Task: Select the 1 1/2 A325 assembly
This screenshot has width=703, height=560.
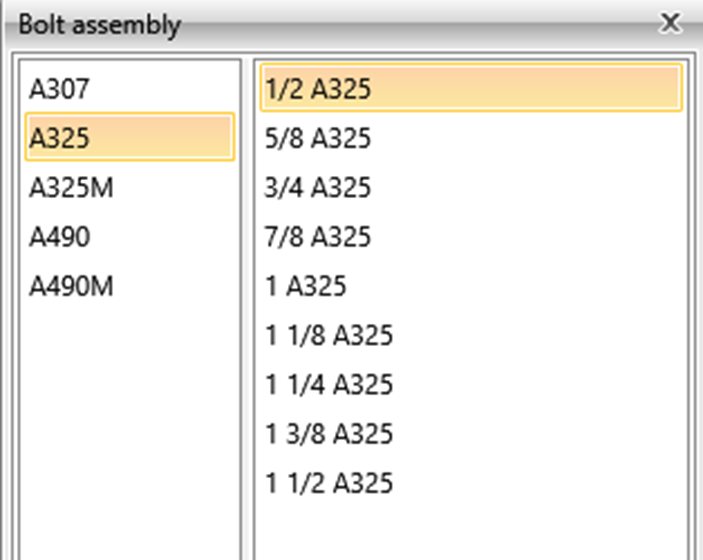Action: 329,484
